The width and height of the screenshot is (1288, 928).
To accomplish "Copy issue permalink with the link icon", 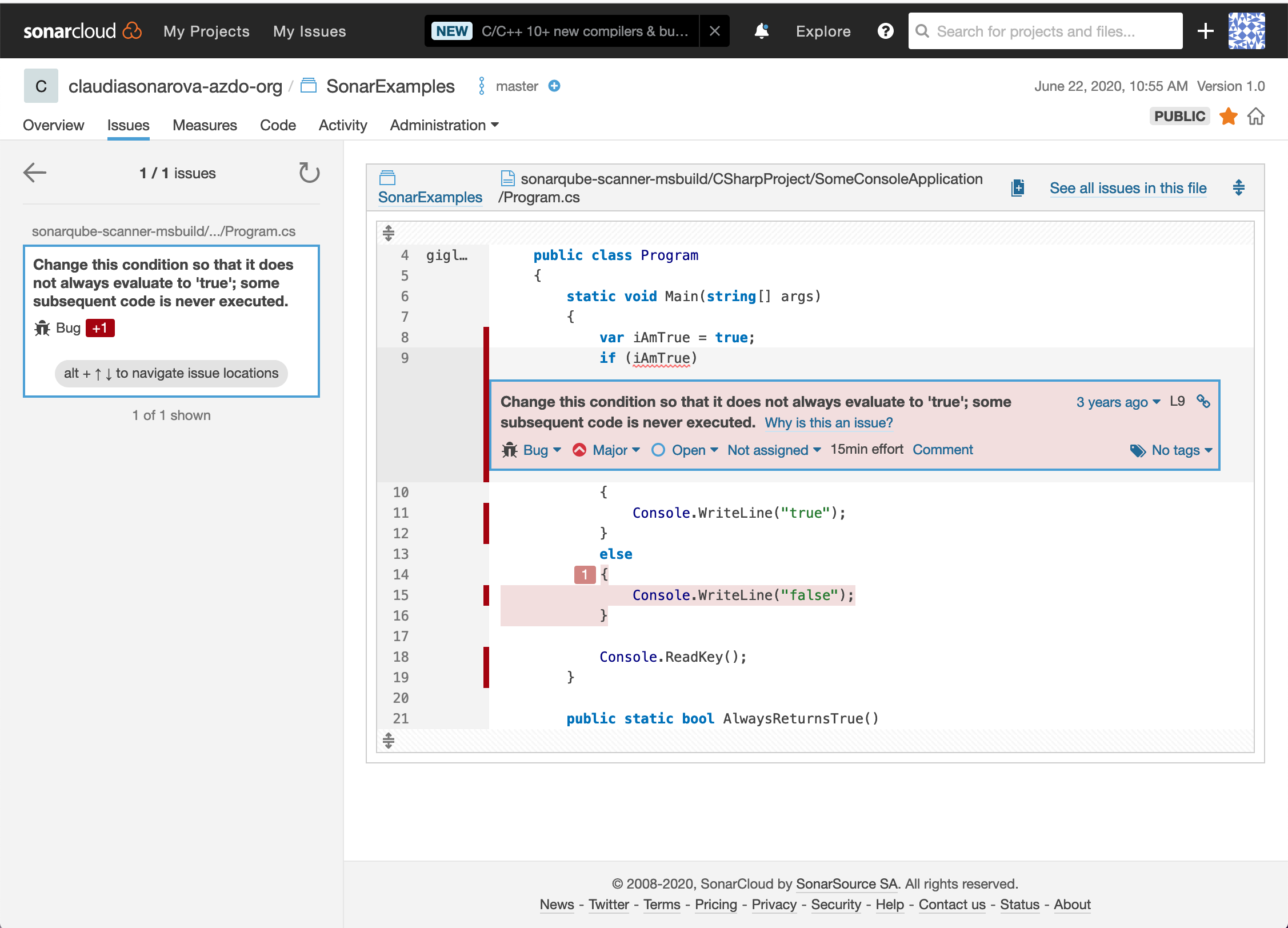I will pyautogui.click(x=1203, y=401).
